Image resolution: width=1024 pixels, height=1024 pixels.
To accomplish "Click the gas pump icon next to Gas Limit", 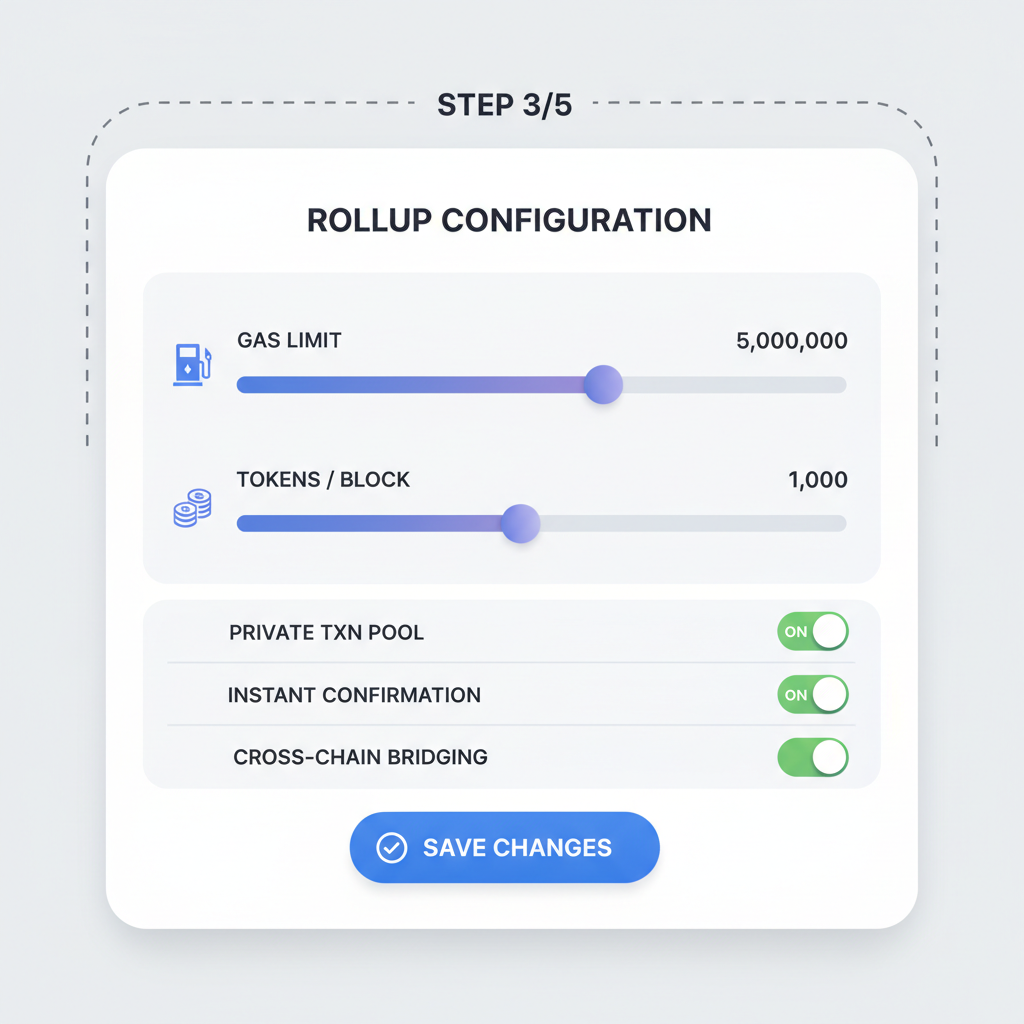I will [191, 363].
